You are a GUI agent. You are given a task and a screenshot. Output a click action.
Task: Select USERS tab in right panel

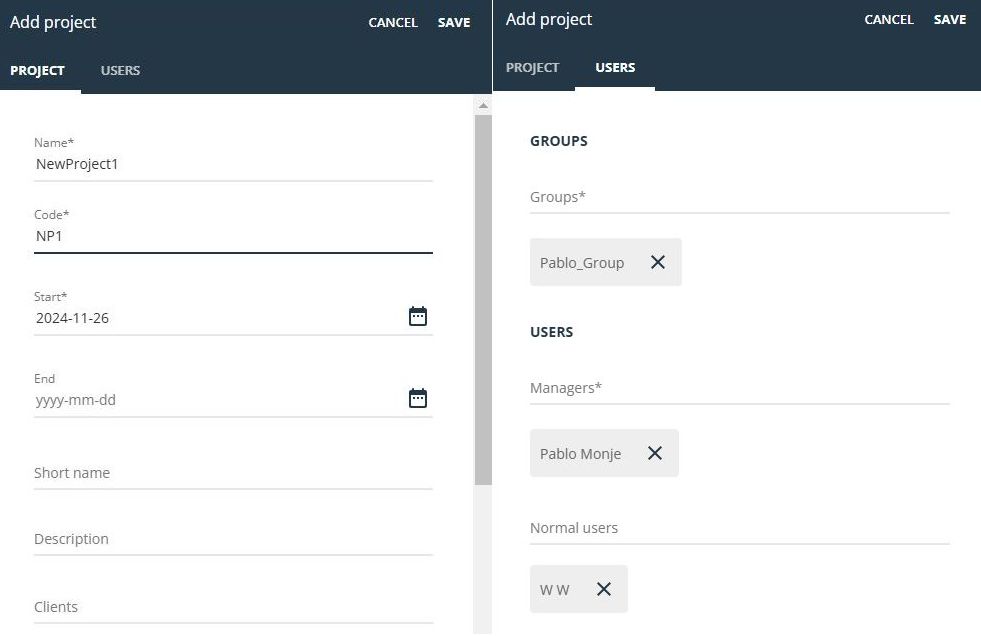click(615, 68)
